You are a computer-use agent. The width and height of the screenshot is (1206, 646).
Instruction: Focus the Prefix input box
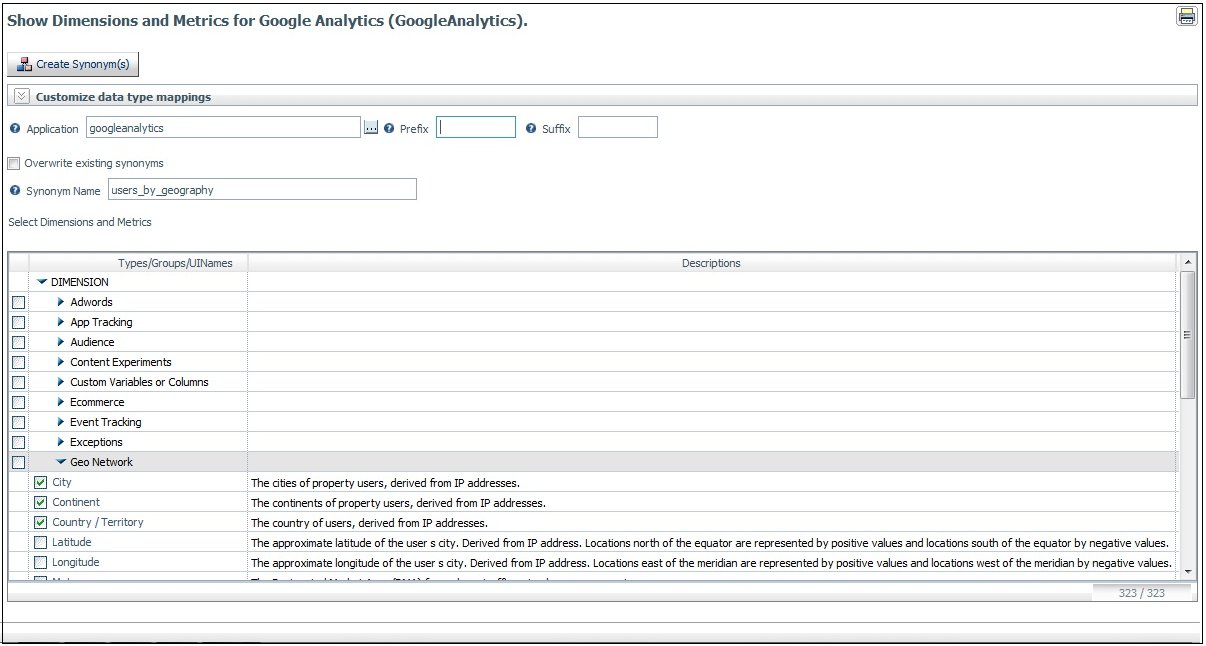coord(476,127)
